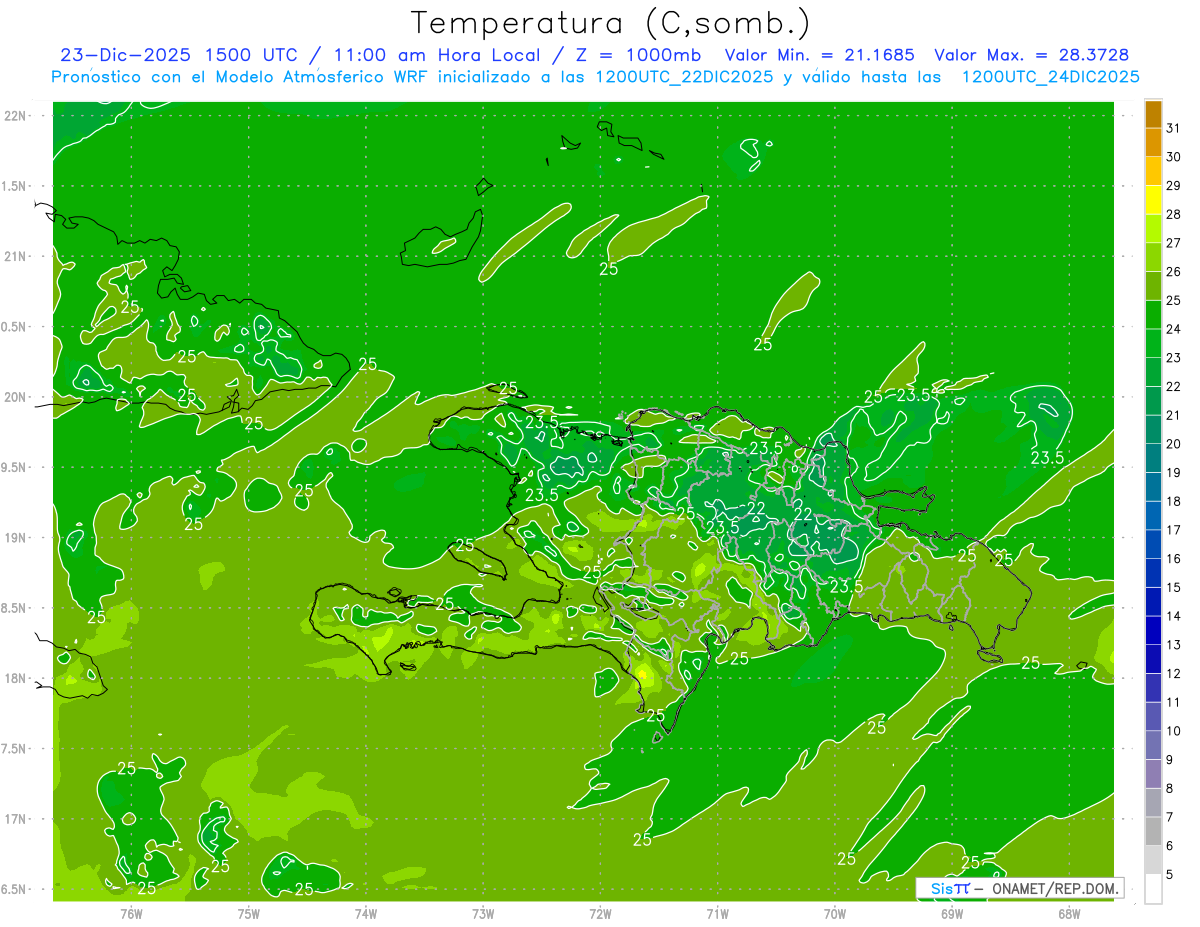Click the colorbar legend label '29'
The height and width of the screenshot is (927, 1200).
click(x=1174, y=186)
